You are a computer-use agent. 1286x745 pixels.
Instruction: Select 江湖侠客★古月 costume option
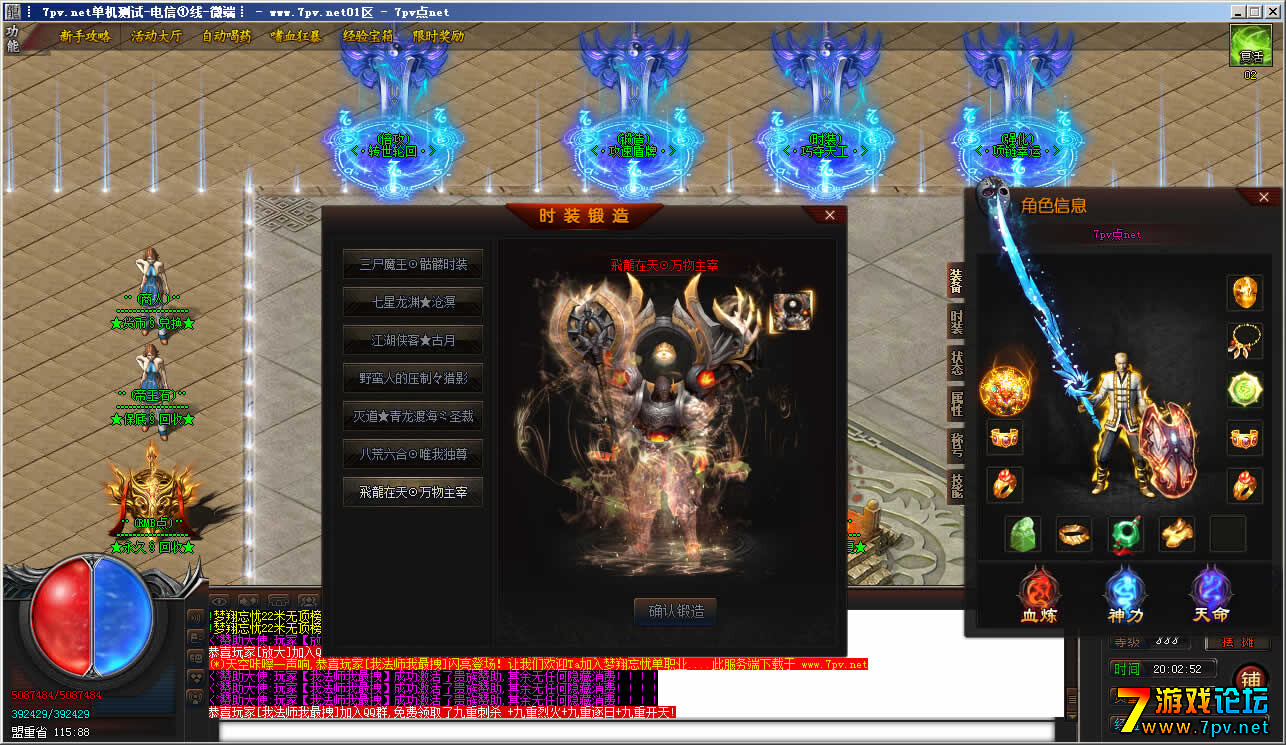point(413,340)
